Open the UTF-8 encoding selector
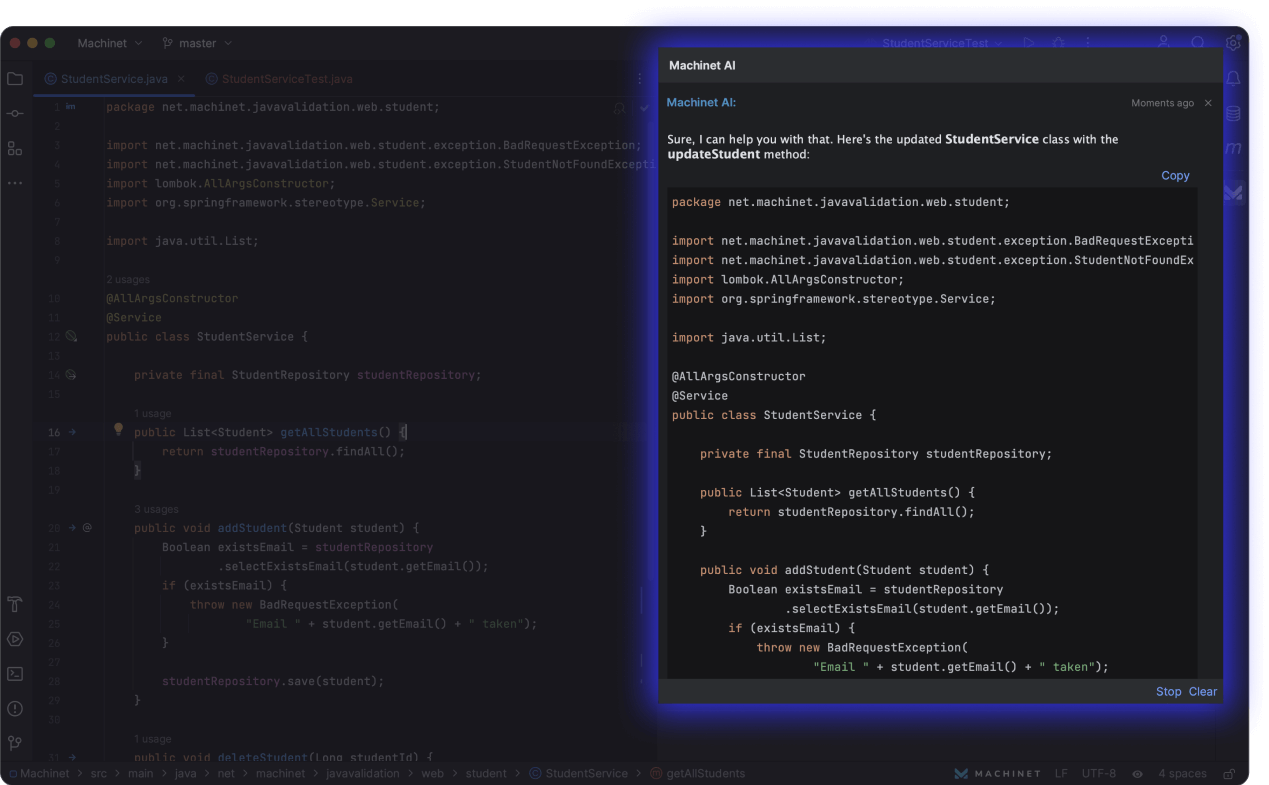Viewport: 1269px width, 785px height. pyautogui.click(x=1097, y=774)
